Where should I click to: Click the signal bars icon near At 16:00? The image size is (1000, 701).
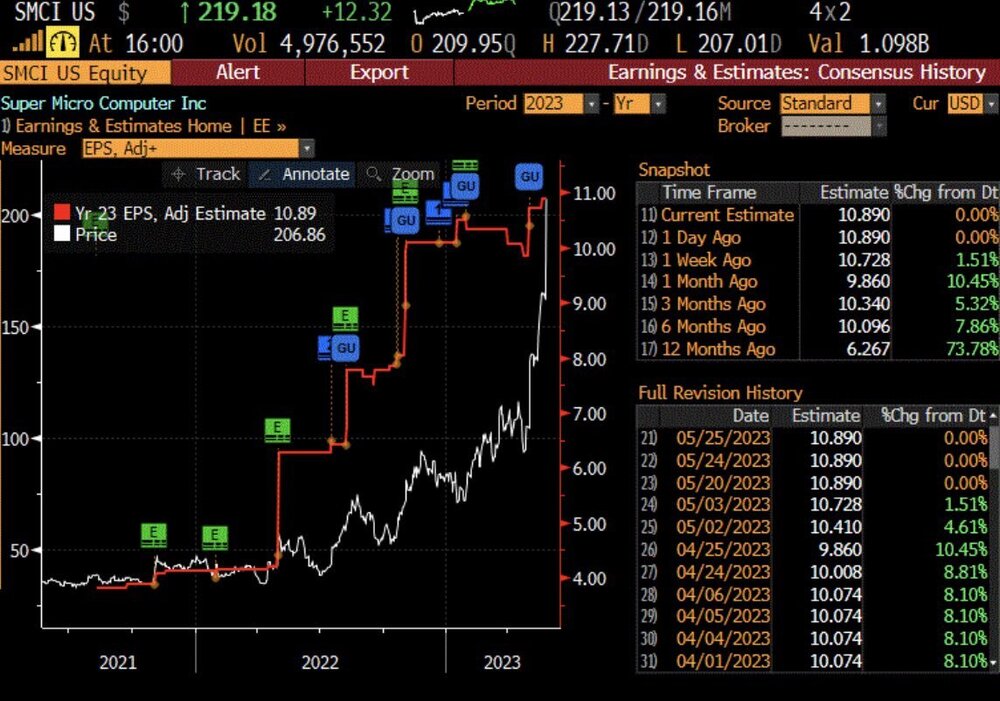pos(28,42)
